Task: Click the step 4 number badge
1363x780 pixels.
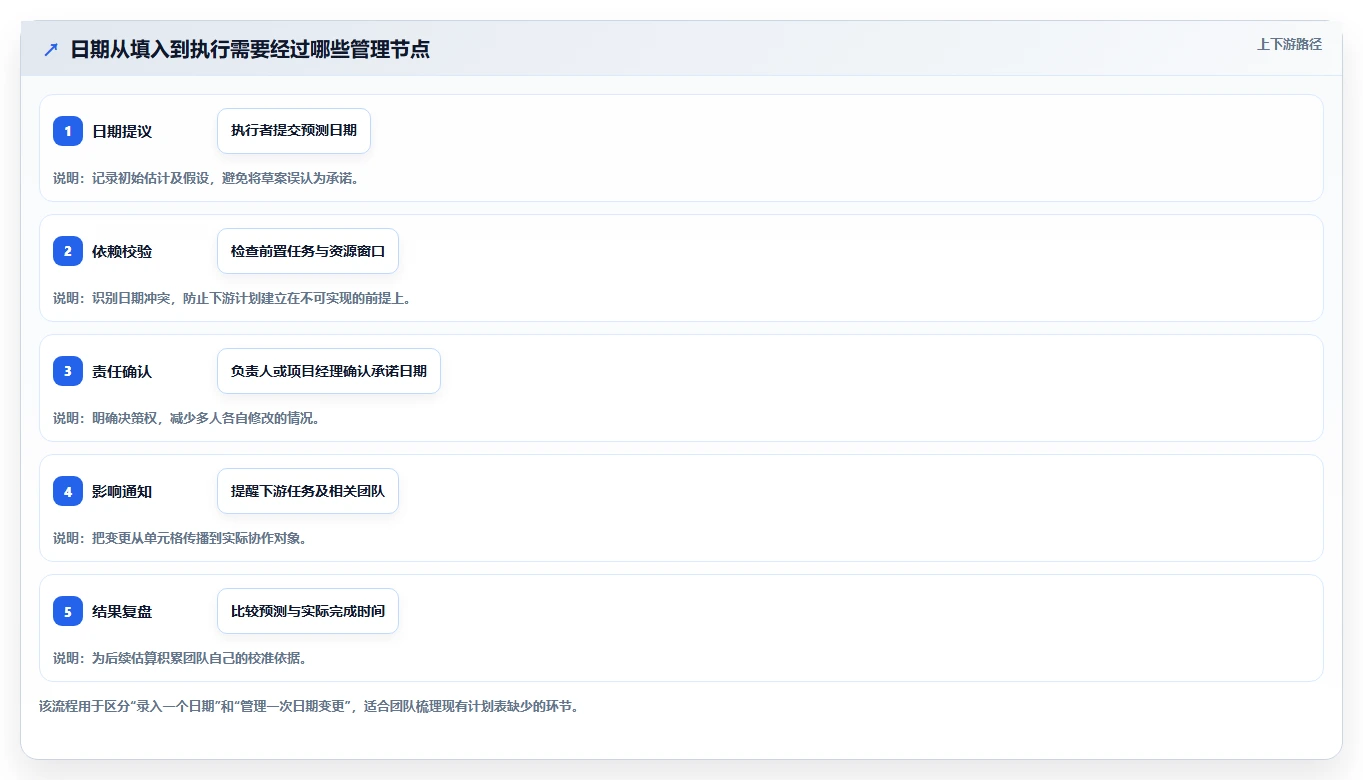Action: 68,491
